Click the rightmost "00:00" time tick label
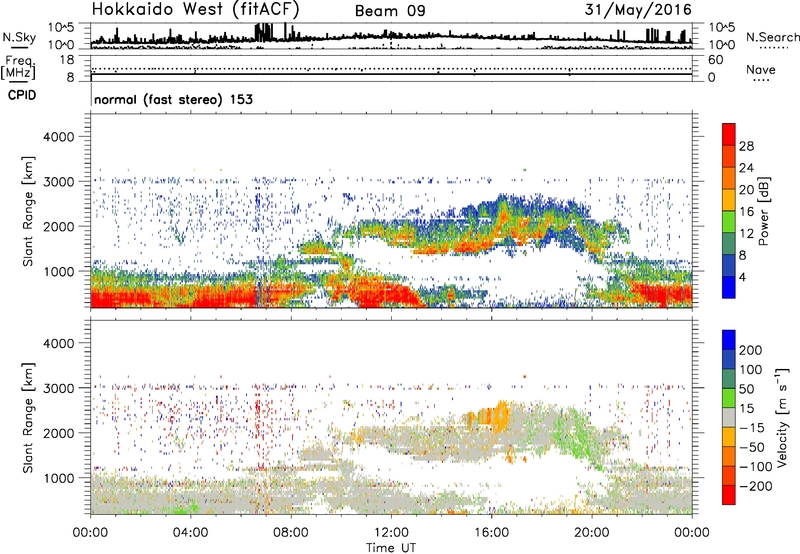Viewport: 800px width, 554px height. [692, 533]
